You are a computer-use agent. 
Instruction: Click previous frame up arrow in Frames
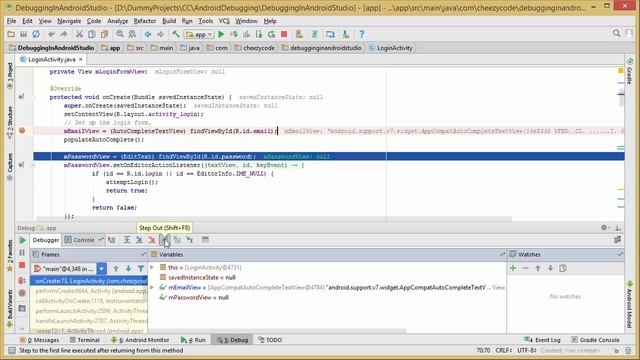point(116,269)
